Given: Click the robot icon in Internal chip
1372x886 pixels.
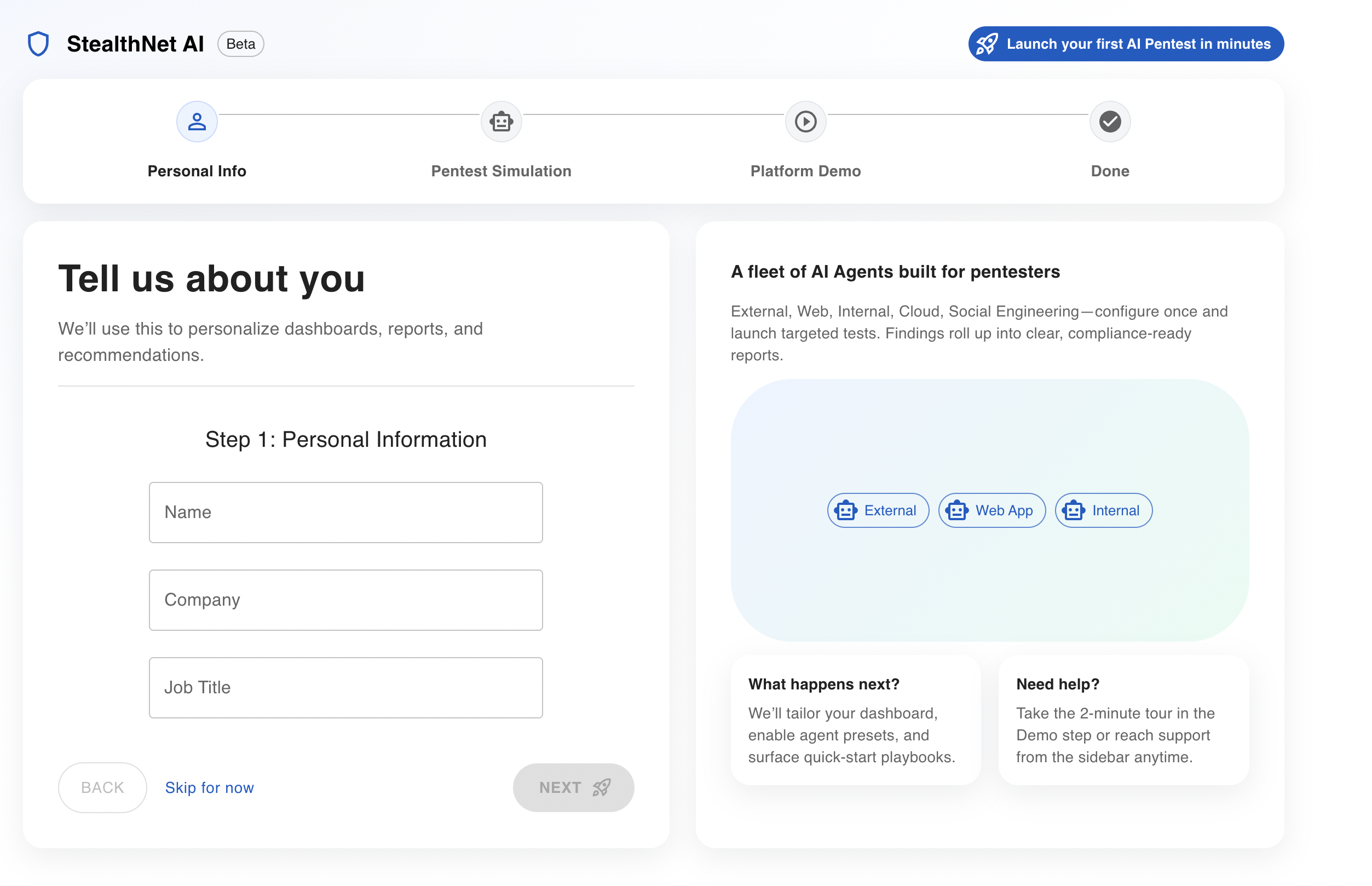Looking at the screenshot, I should (1074, 510).
